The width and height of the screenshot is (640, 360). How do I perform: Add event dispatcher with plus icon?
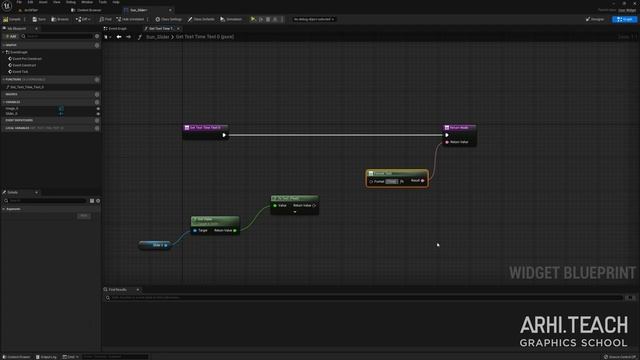(x=97, y=120)
